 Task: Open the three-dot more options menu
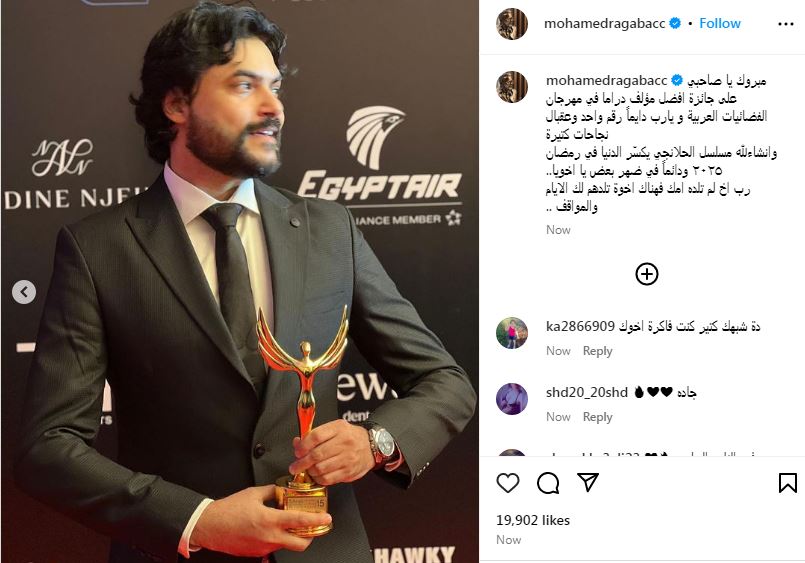(785, 24)
